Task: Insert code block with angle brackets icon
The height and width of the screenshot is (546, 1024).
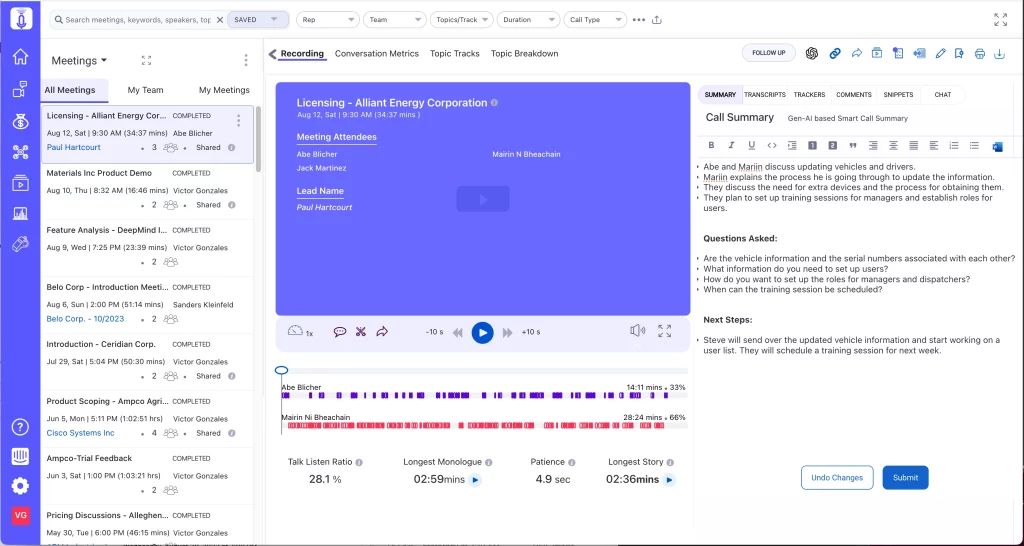Action: tap(772, 146)
